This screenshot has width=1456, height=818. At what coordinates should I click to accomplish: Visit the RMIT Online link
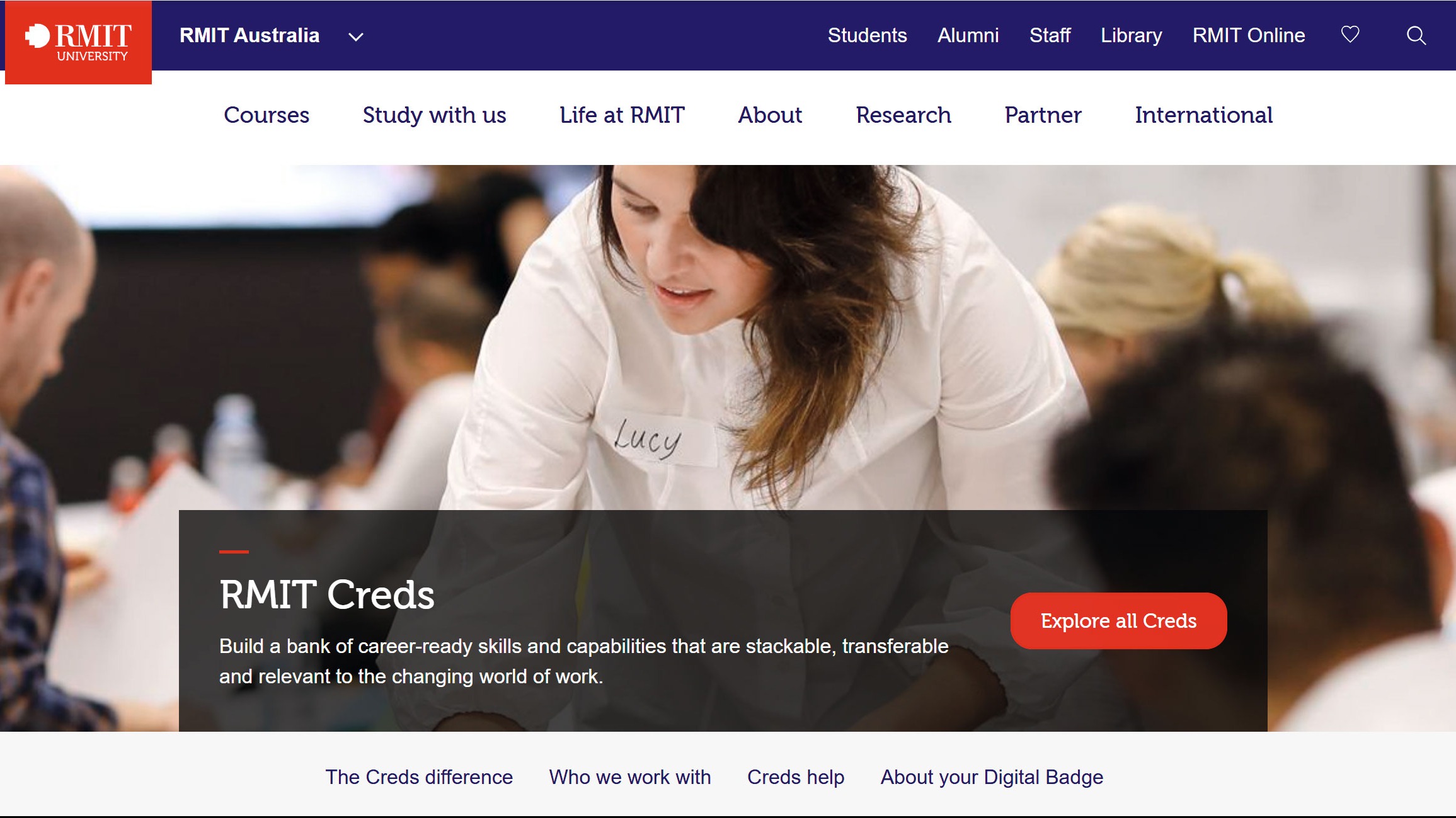(1248, 35)
